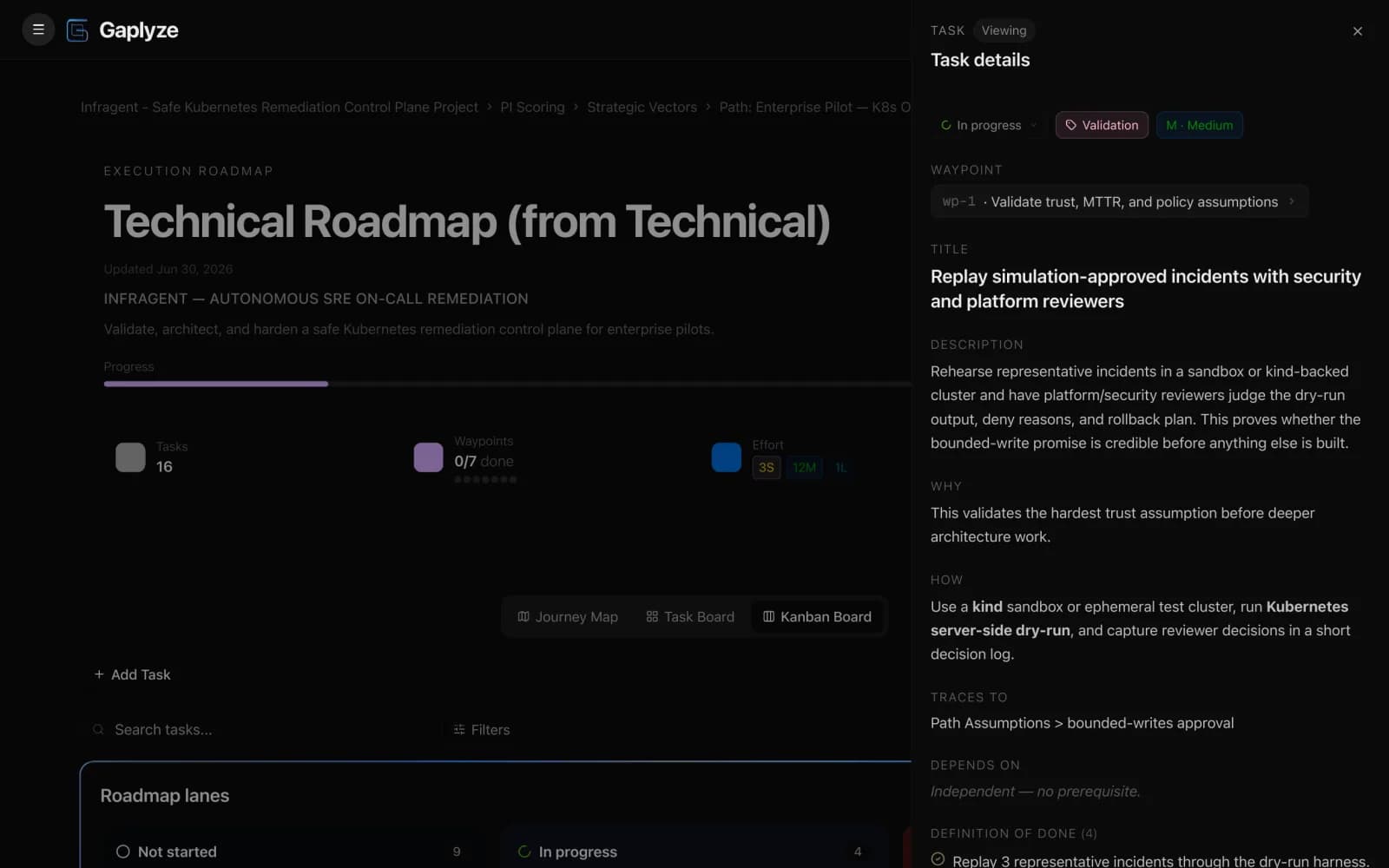The height and width of the screenshot is (868, 1389).
Task: Open waypoint wp-1 Validate trust link
Action: 1119,201
